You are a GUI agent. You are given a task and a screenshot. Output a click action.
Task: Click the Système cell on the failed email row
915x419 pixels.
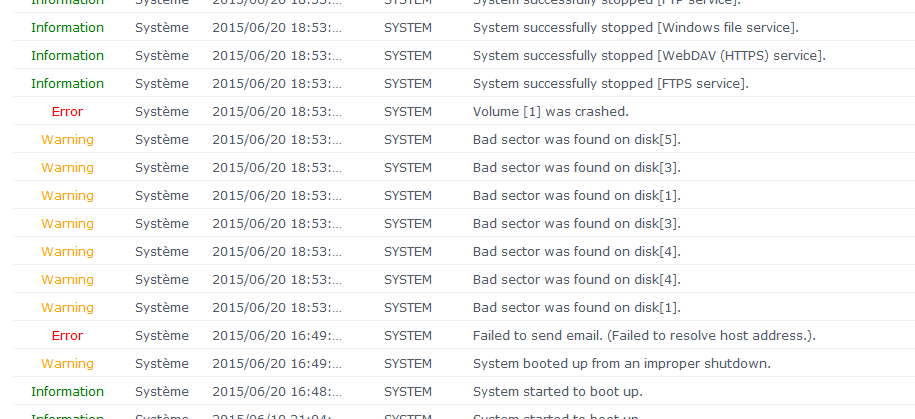click(x=161, y=335)
